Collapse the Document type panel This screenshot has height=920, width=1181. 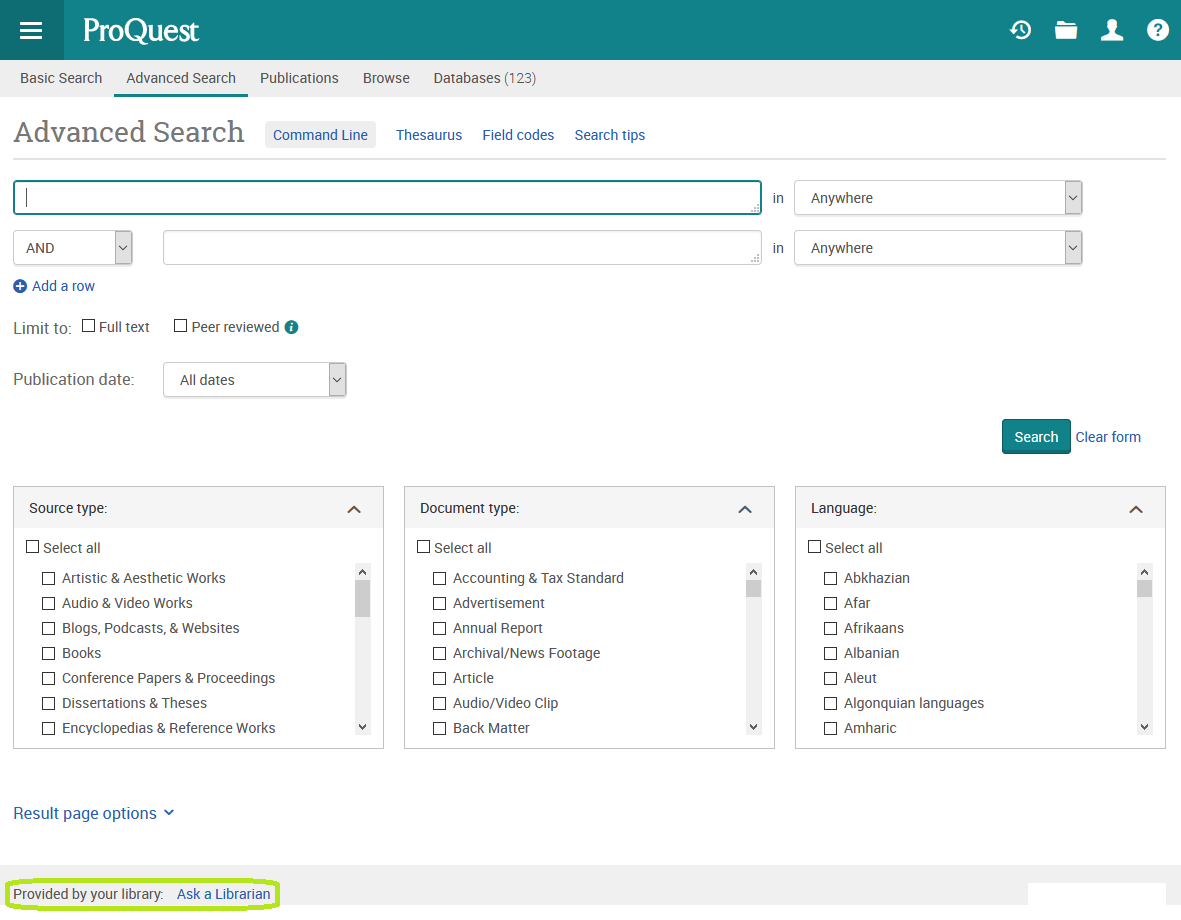745,509
